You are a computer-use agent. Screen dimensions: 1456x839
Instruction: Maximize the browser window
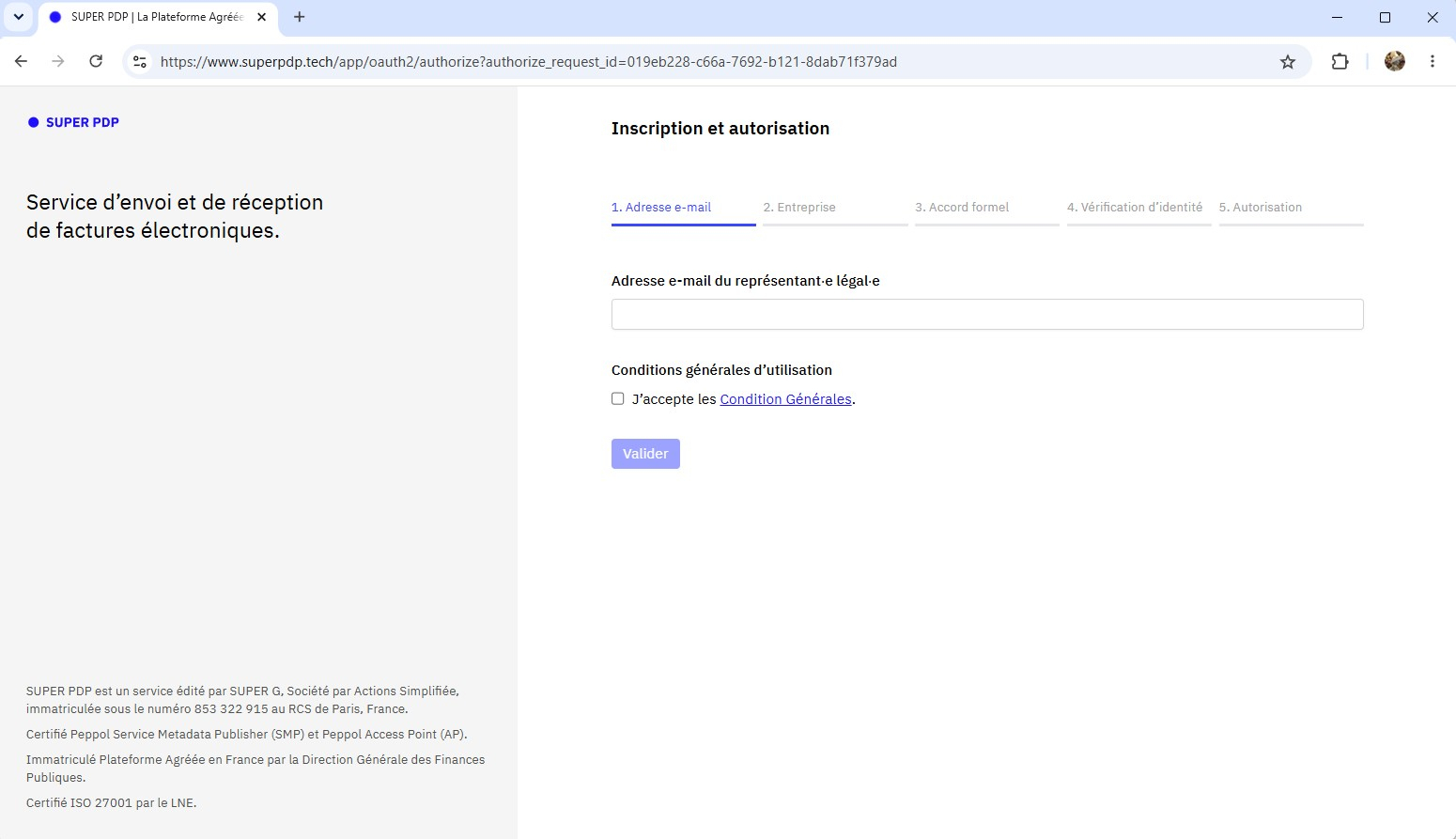1385,17
